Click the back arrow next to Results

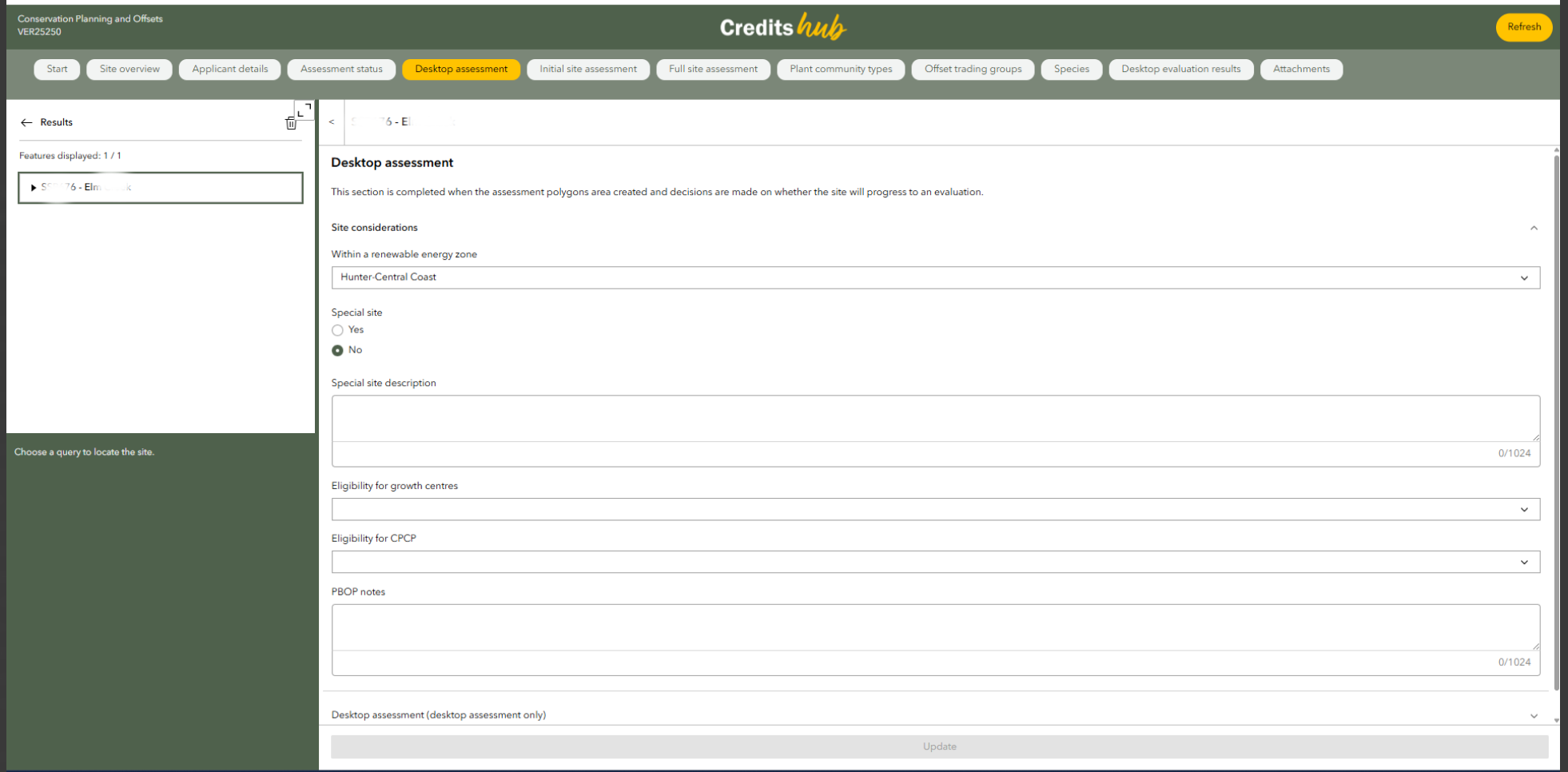pyautogui.click(x=26, y=122)
